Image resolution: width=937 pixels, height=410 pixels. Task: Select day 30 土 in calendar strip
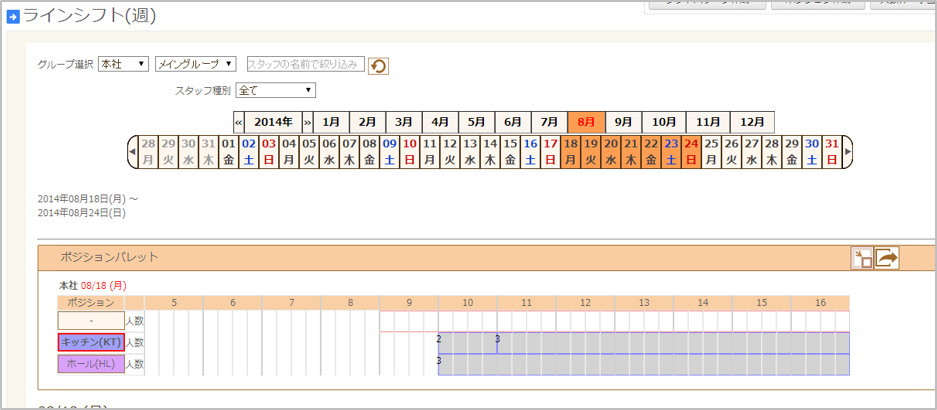point(812,152)
